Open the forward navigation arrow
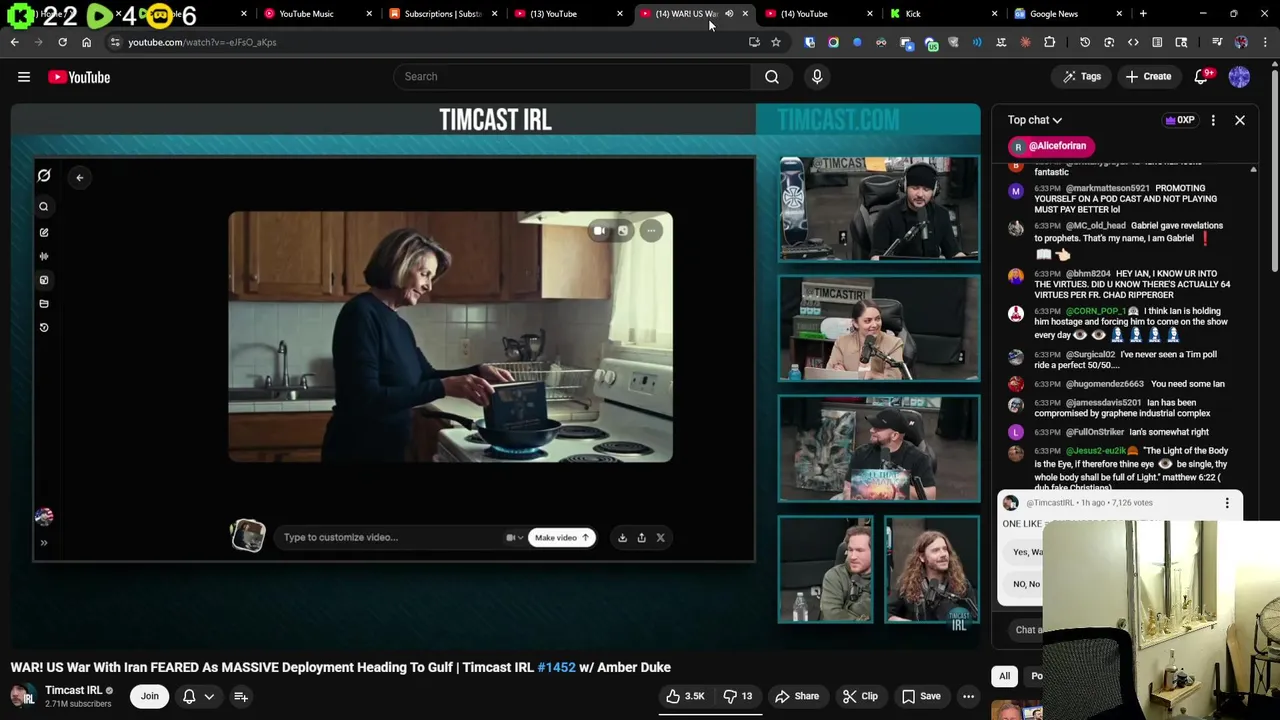This screenshot has height=720, width=1280. (38, 42)
